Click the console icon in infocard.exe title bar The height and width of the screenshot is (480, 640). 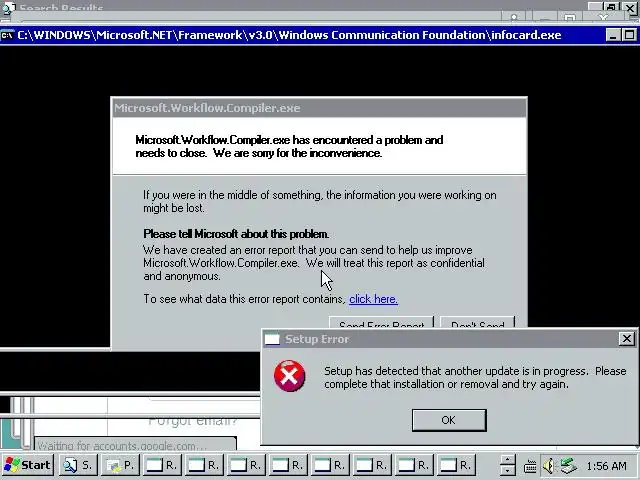7,35
